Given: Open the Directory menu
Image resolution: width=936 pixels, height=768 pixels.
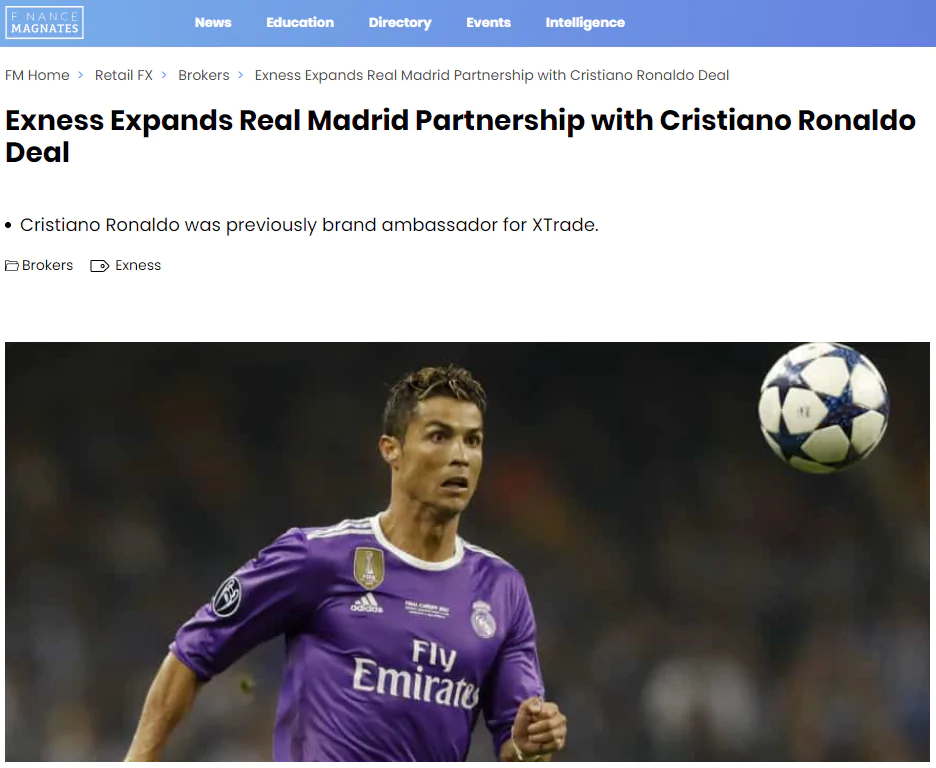Looking at the screenshot, I should (x=400, y=23).
